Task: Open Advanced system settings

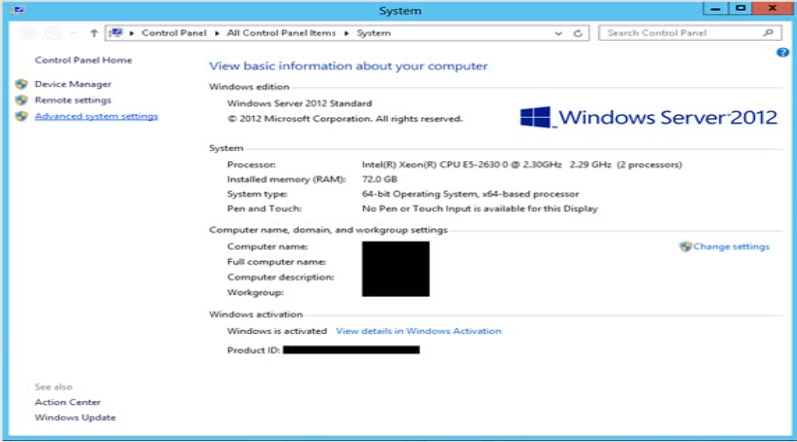Action: click(96, 116)
